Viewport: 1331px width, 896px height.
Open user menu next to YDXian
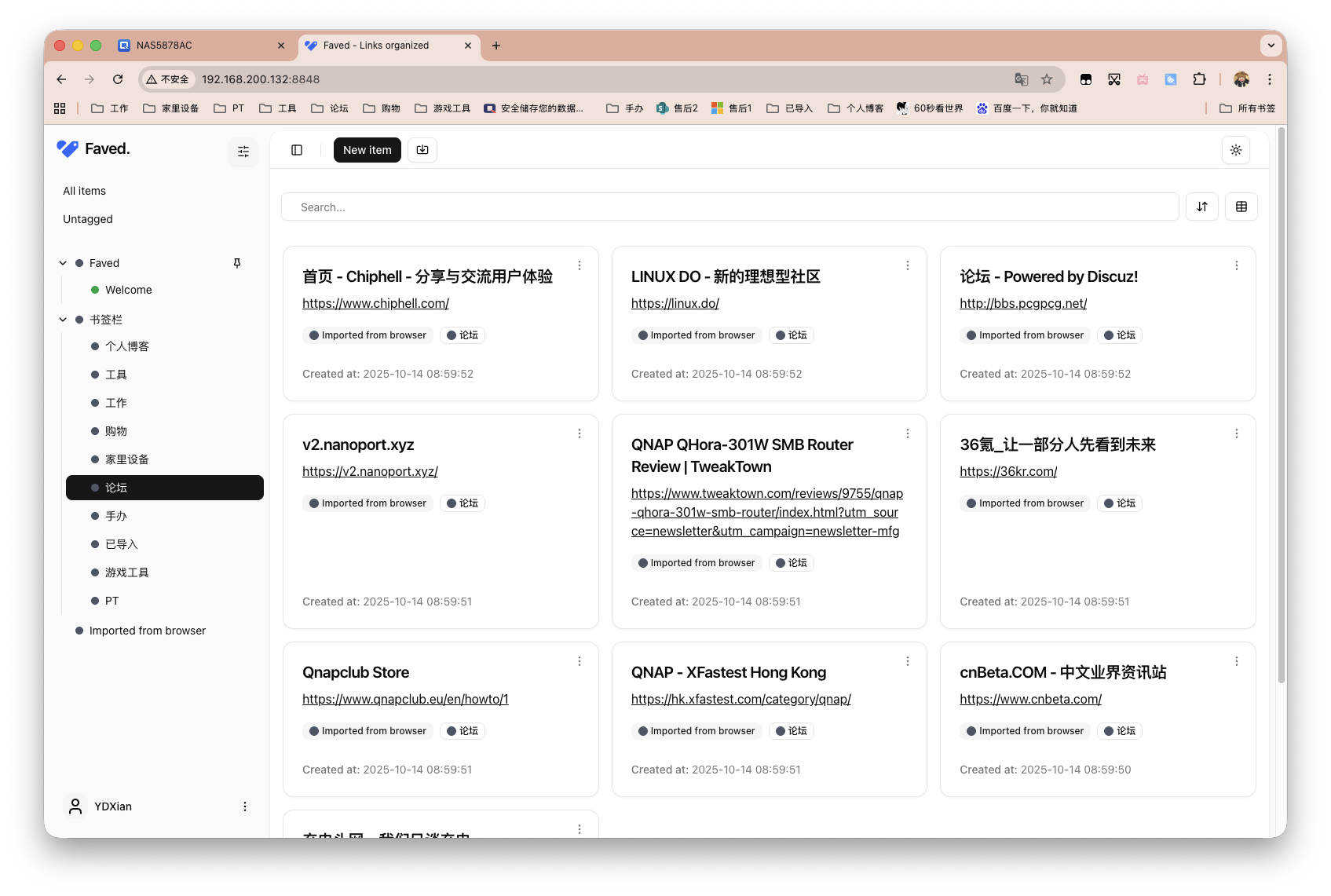click(x=245, y=806)
